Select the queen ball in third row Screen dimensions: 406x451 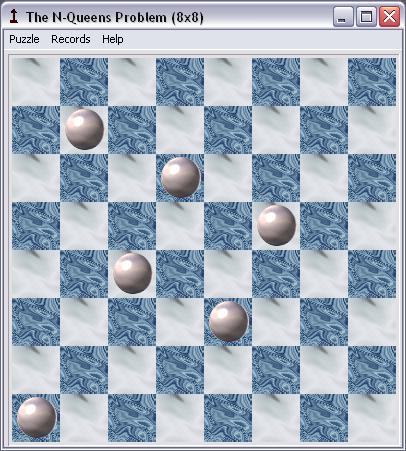180,177
